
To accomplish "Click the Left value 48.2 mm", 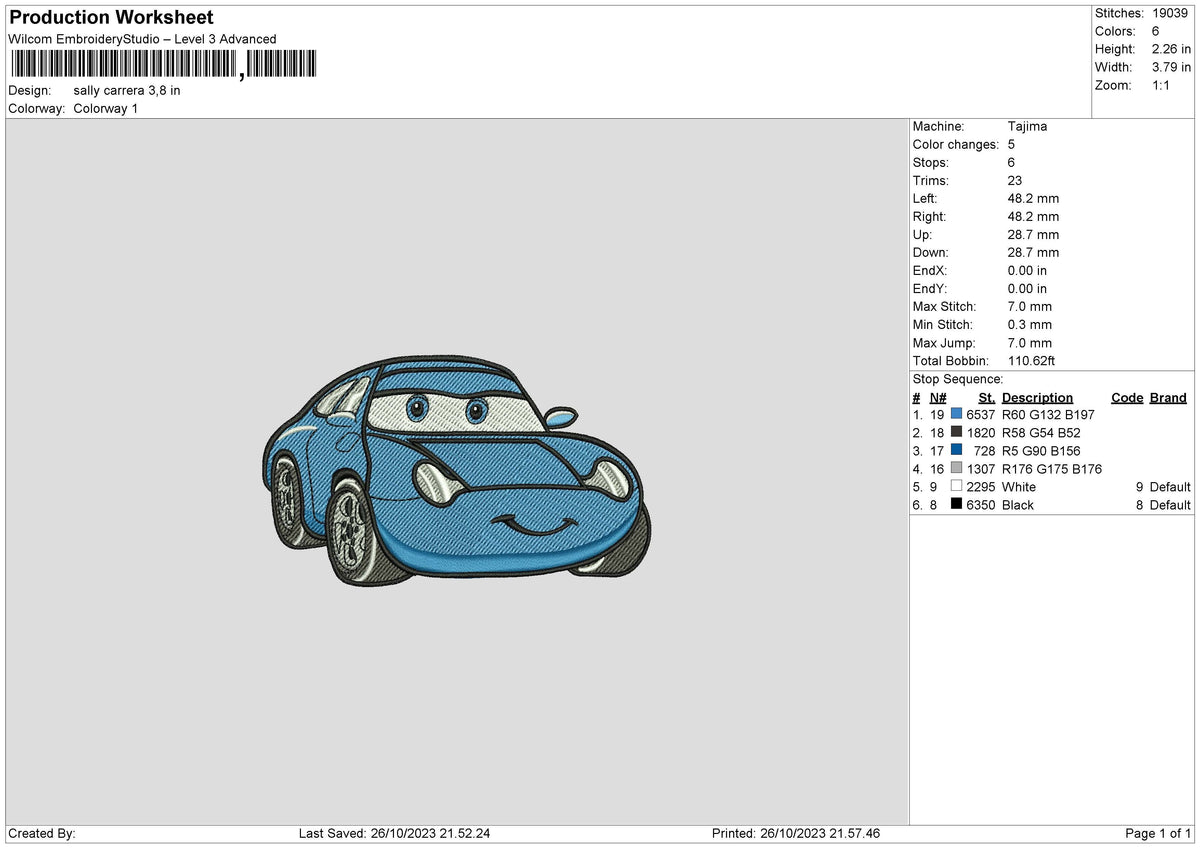I will (x=1034, y=199).
